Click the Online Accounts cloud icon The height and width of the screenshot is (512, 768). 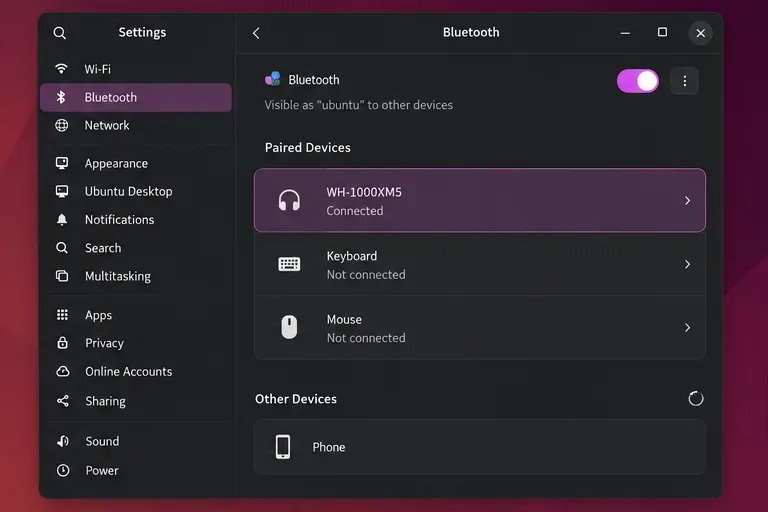[63, 371]
